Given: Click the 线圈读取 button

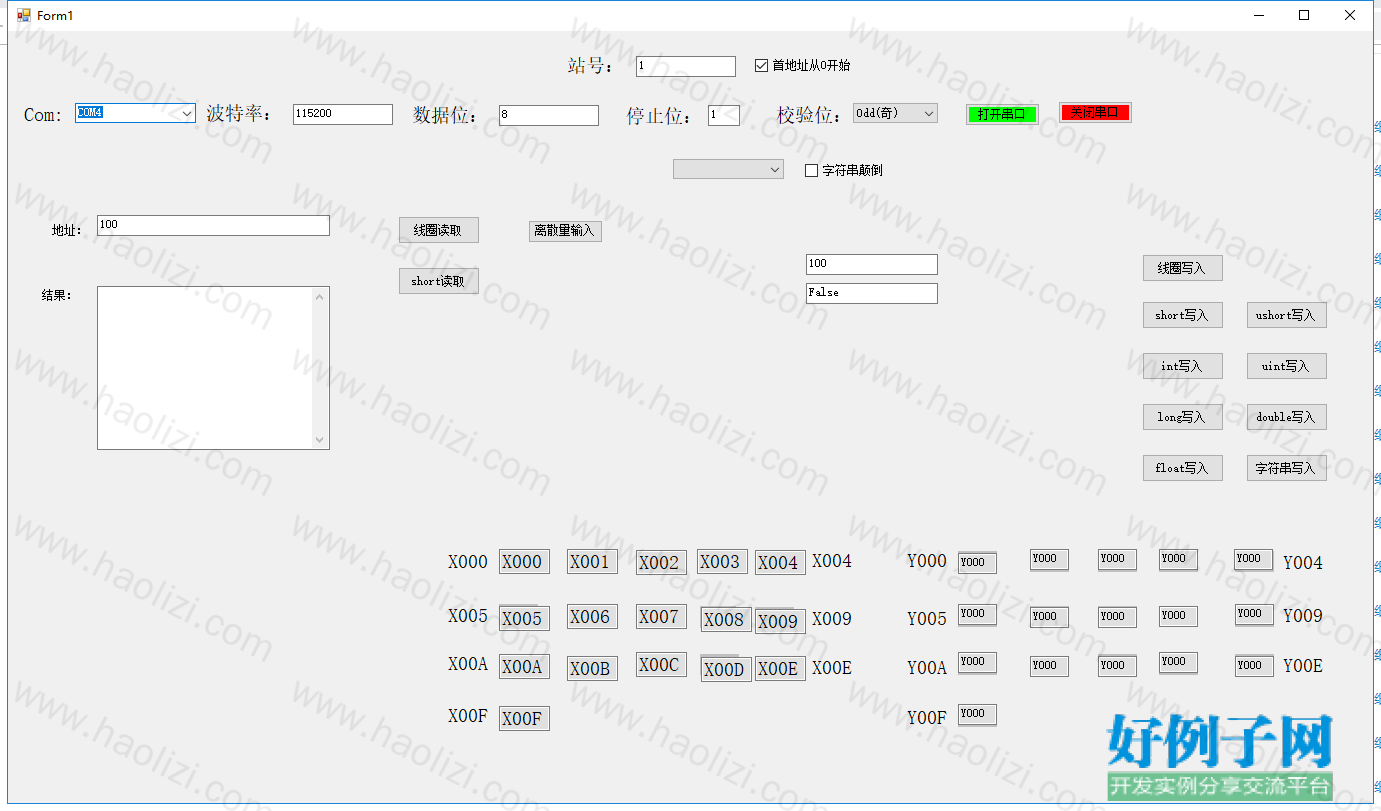Looking at the screenshot, I should 438,230.
